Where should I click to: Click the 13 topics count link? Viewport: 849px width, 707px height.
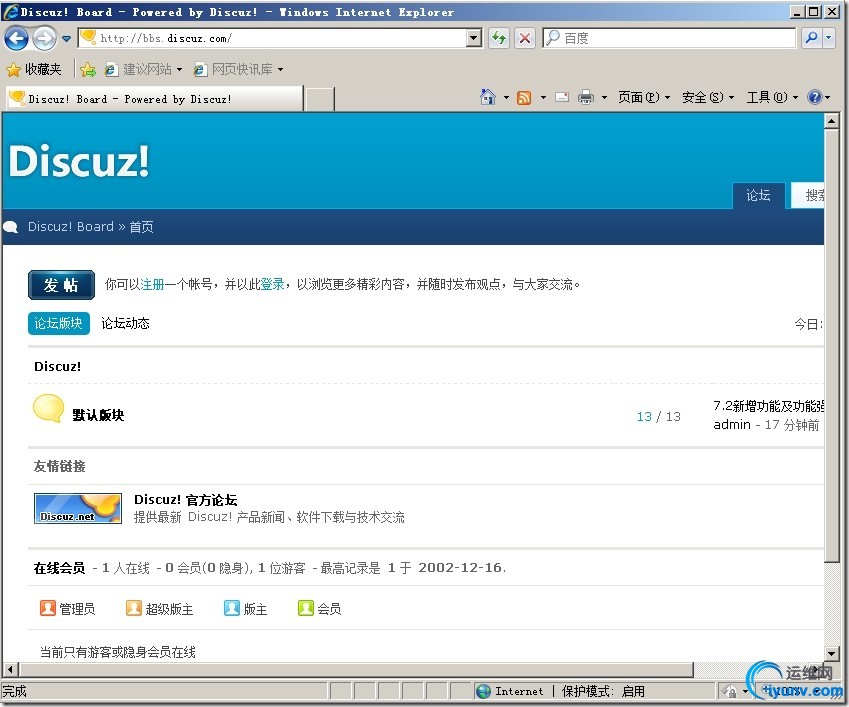[x=644, y=416]
